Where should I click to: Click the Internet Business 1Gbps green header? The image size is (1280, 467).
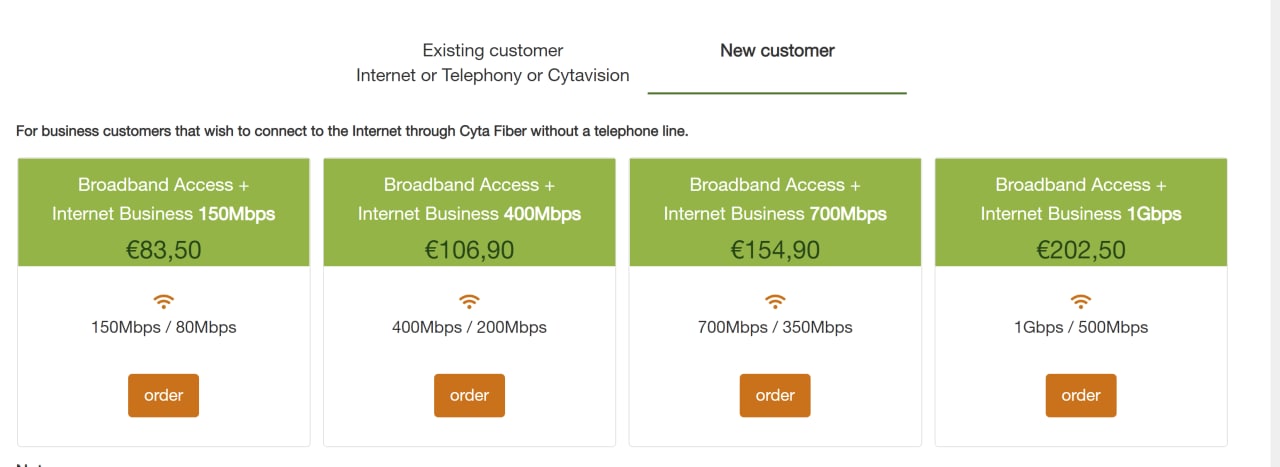(1081, 199)
